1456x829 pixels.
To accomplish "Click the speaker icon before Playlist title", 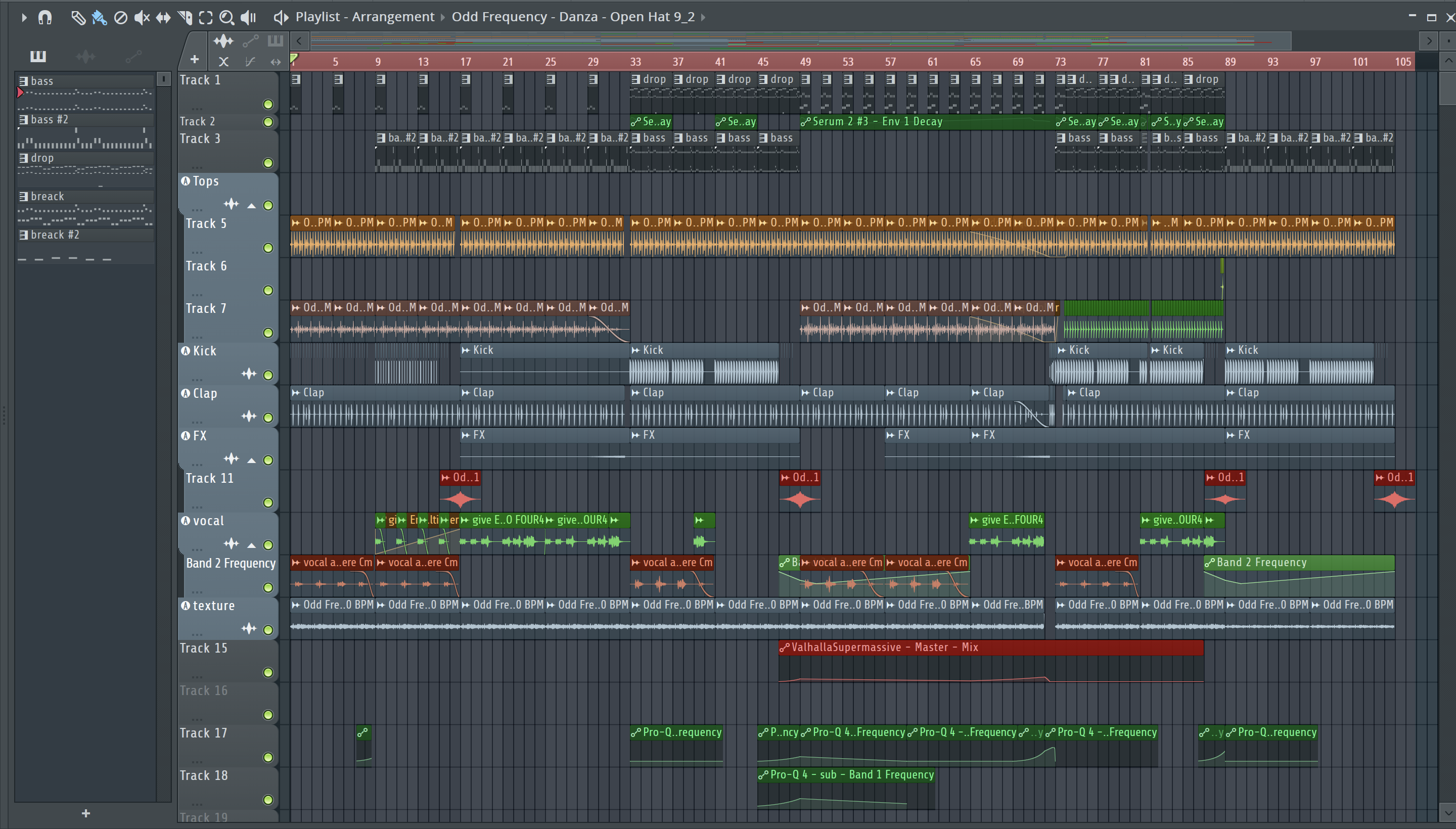I will point(280,18).
